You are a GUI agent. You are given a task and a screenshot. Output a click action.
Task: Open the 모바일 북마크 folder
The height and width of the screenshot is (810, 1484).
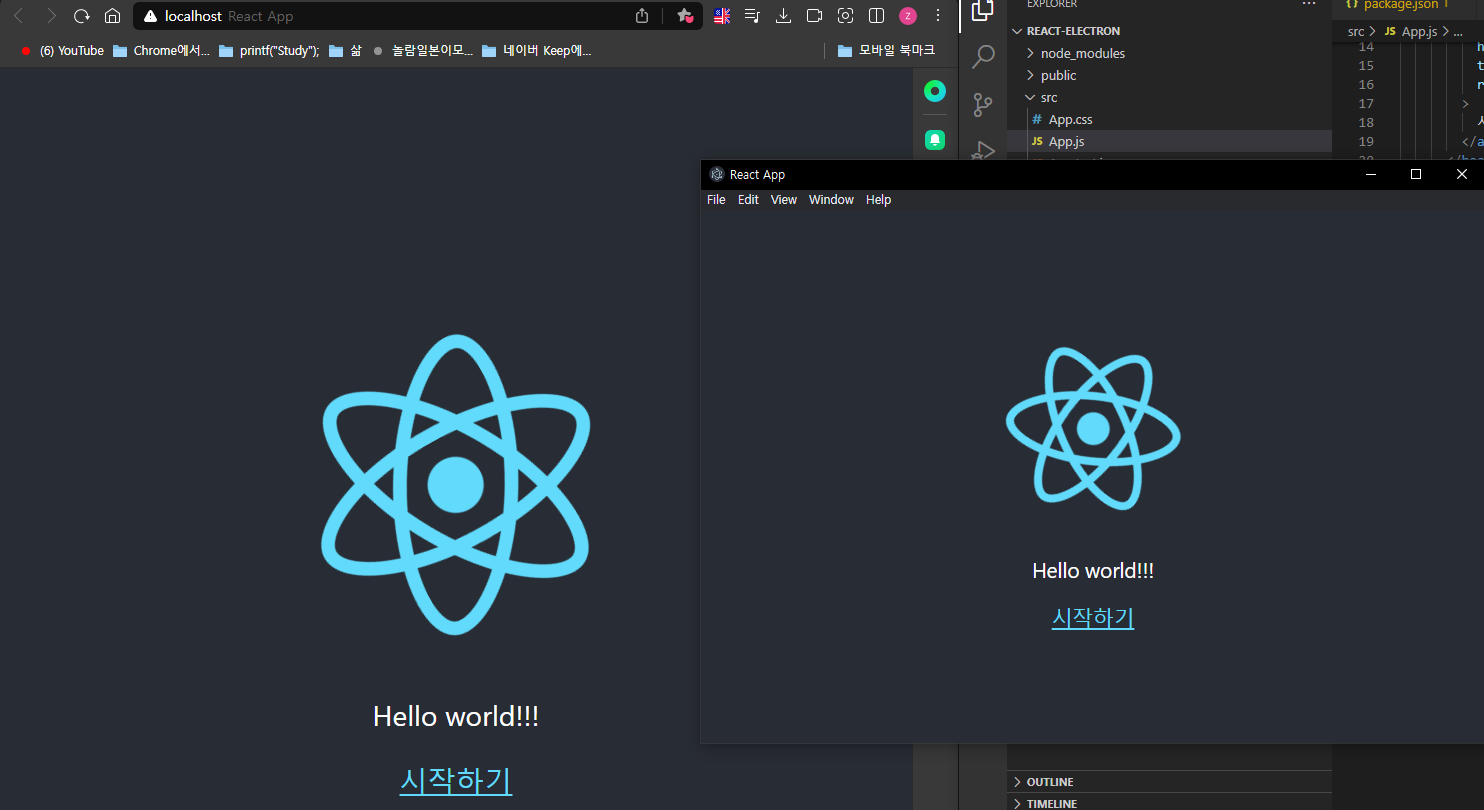pyautogui.click(x=886, y=51)
